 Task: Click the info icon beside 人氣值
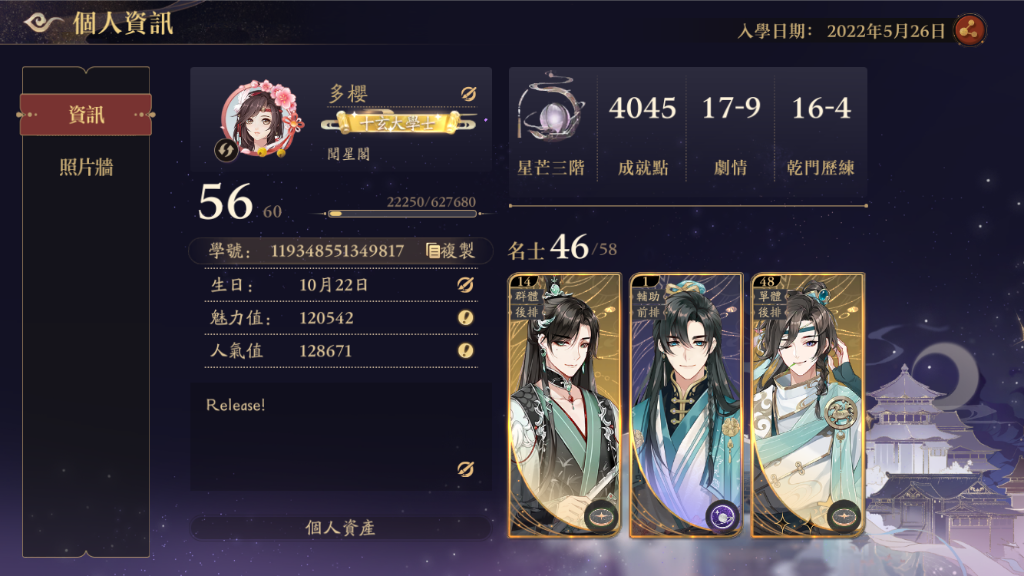click(x=465, y=351)
